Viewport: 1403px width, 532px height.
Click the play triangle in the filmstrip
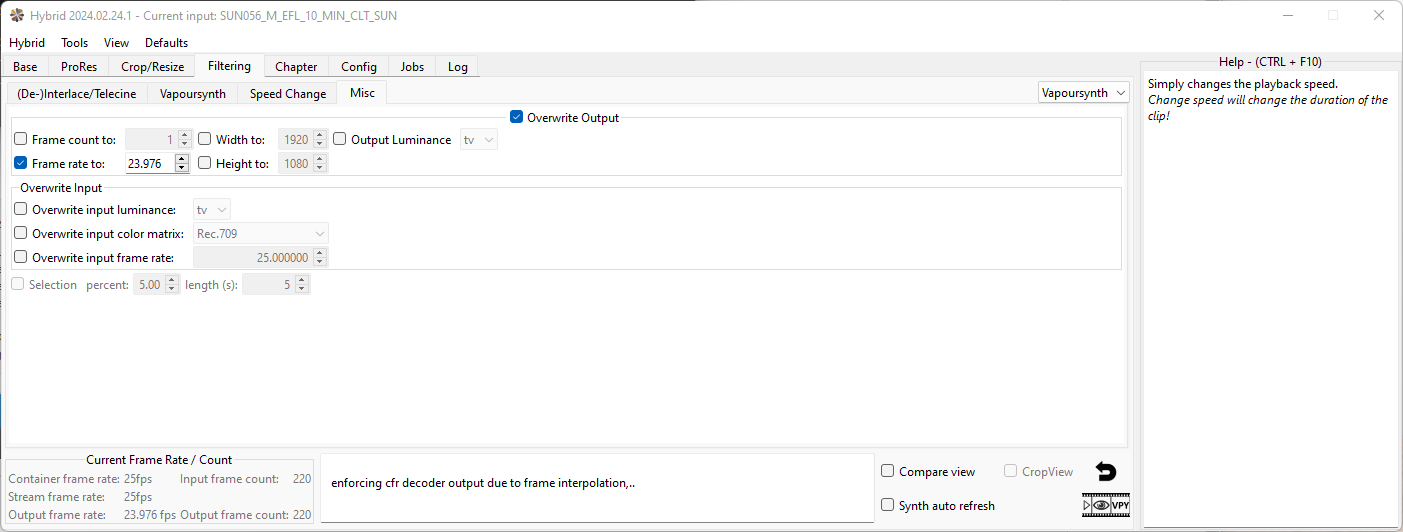1088,506
